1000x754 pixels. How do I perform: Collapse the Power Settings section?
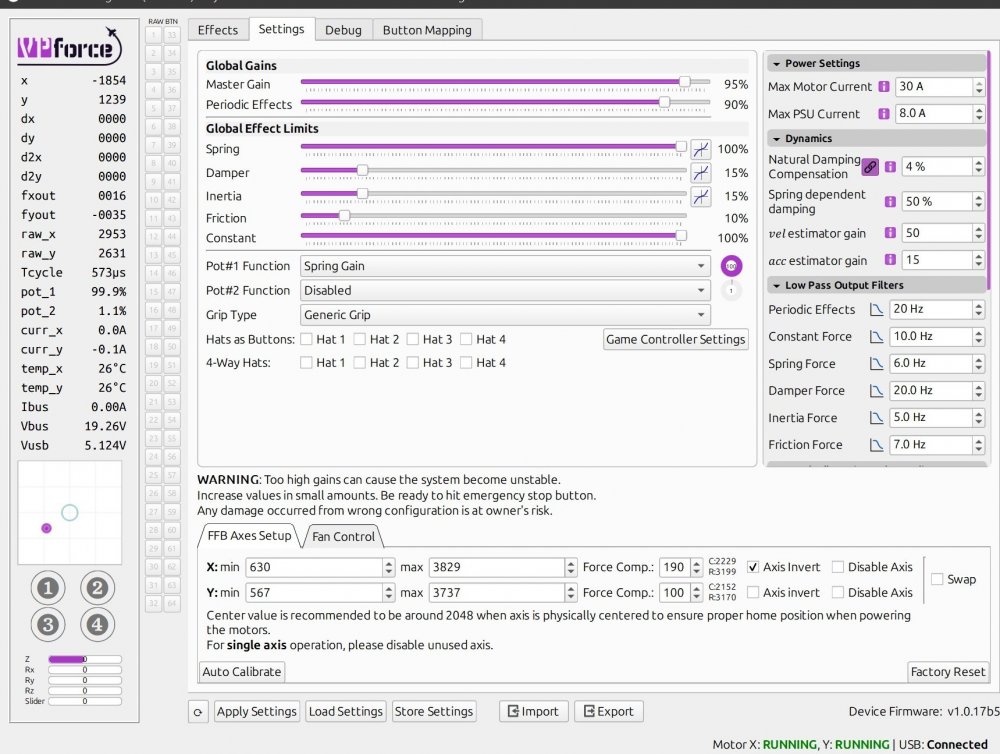click(775, 63)
